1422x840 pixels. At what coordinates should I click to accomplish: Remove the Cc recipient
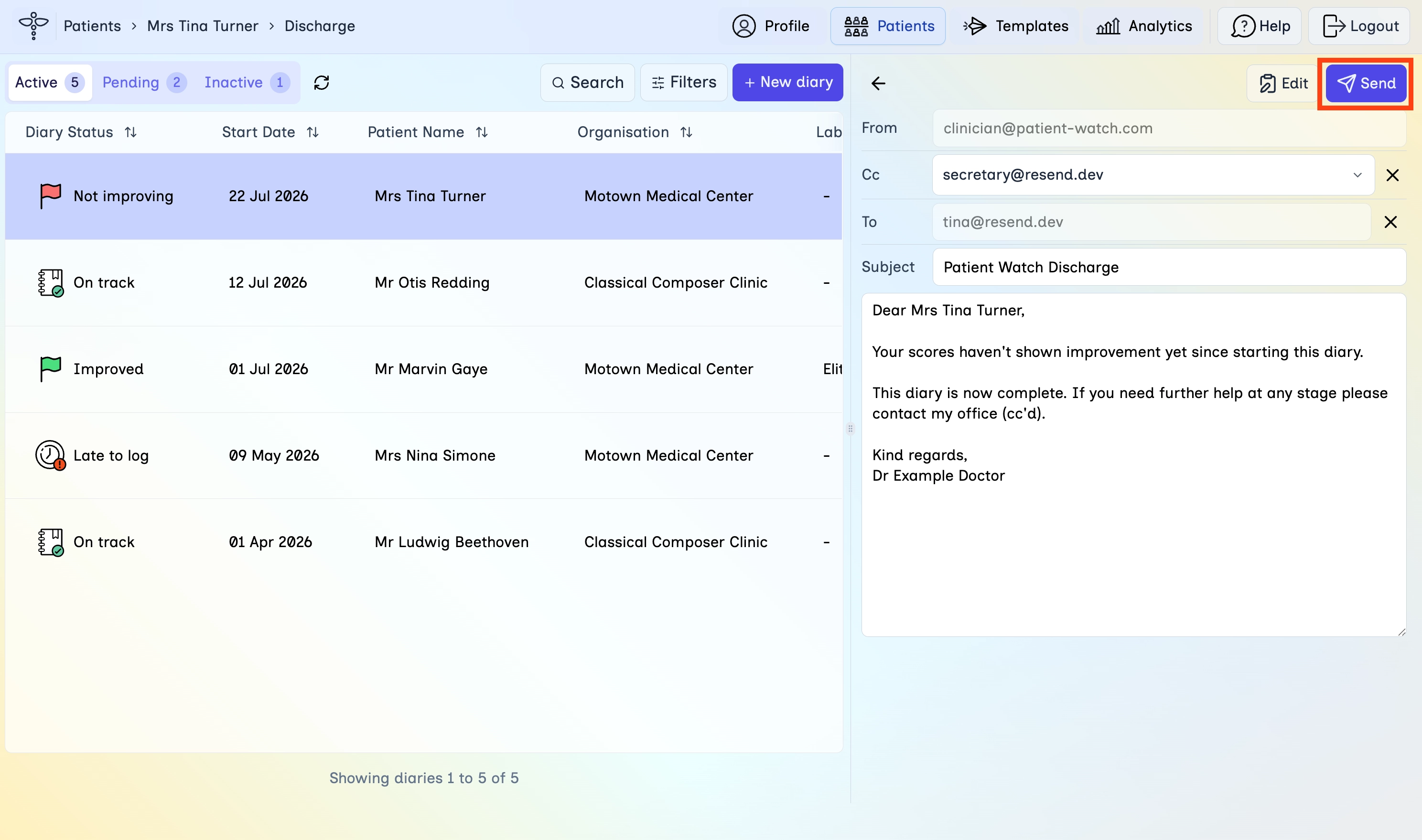pyautogui.click(x=1392, y=175)
